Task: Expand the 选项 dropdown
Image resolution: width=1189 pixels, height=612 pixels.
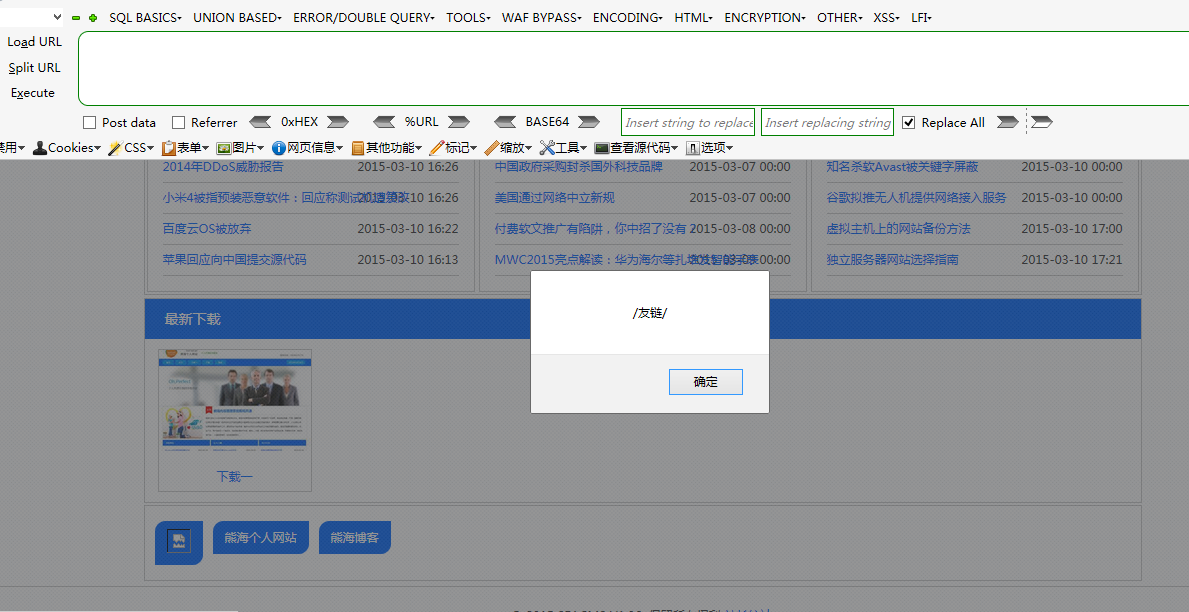Action: [x=729, y=149]
